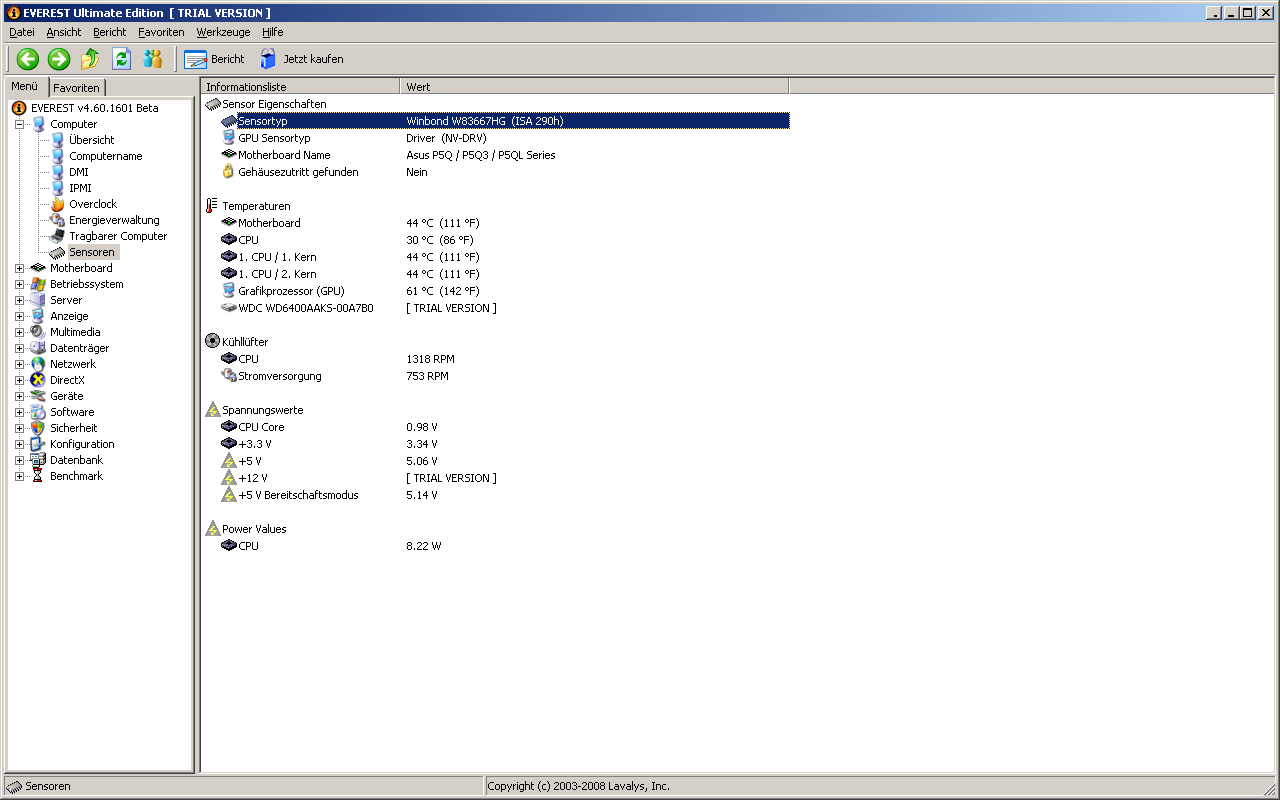Click the Jetzt kaufen button

click(x=301, y=59)
